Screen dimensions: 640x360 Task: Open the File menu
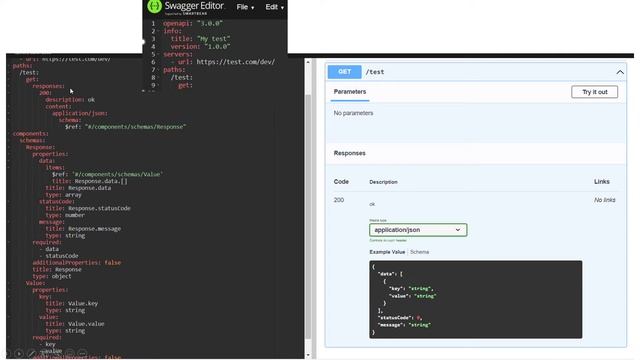(x=245, y=7)
